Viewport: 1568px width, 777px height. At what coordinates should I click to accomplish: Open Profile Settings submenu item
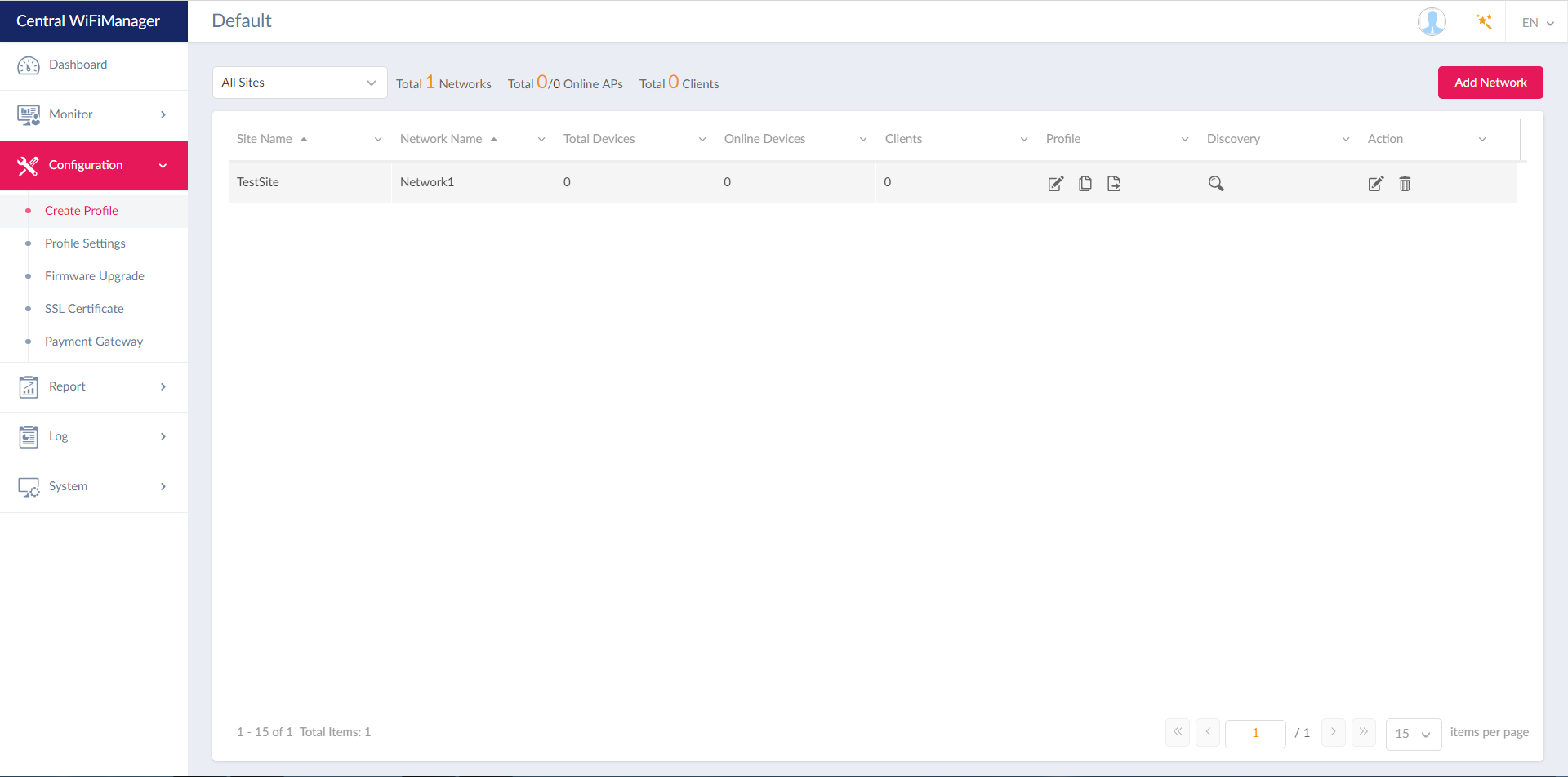(85, 243)
